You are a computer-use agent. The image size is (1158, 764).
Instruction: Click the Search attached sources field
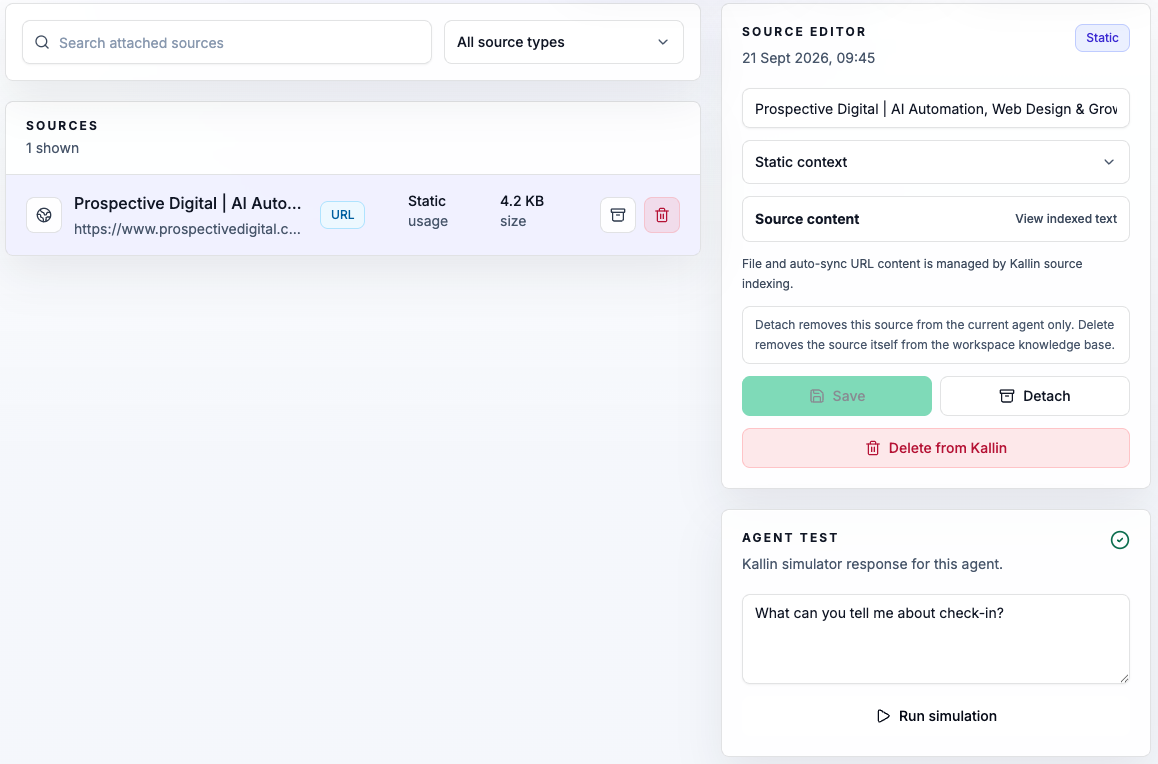(x=227, y=42)
